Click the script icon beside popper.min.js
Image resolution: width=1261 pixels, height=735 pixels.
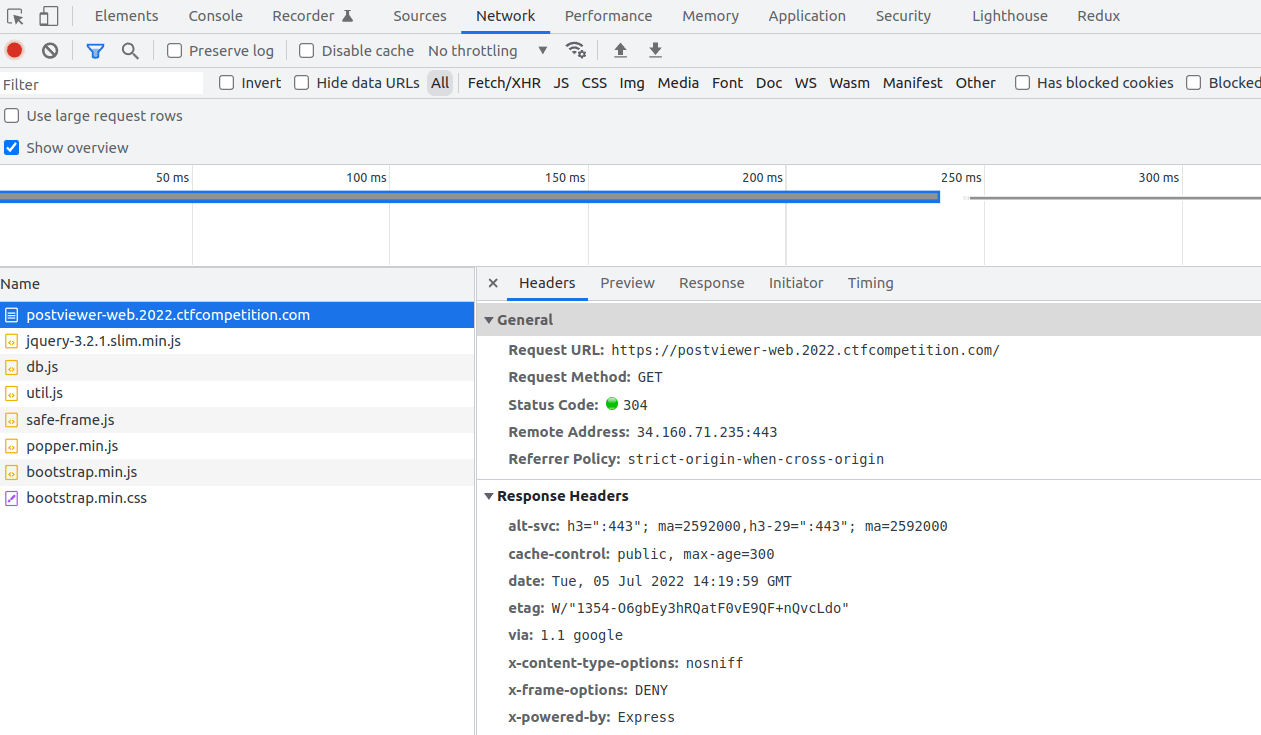12,446
